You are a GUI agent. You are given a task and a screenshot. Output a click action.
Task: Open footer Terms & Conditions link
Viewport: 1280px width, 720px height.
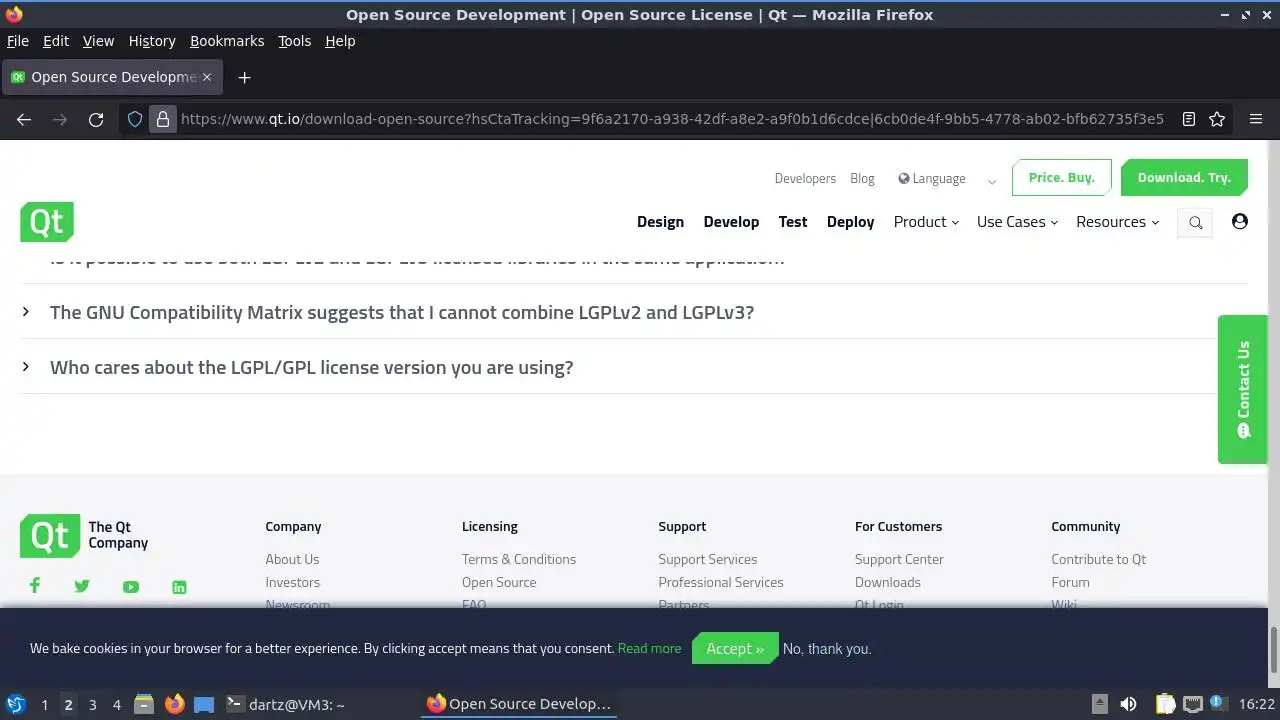(519, 559)
